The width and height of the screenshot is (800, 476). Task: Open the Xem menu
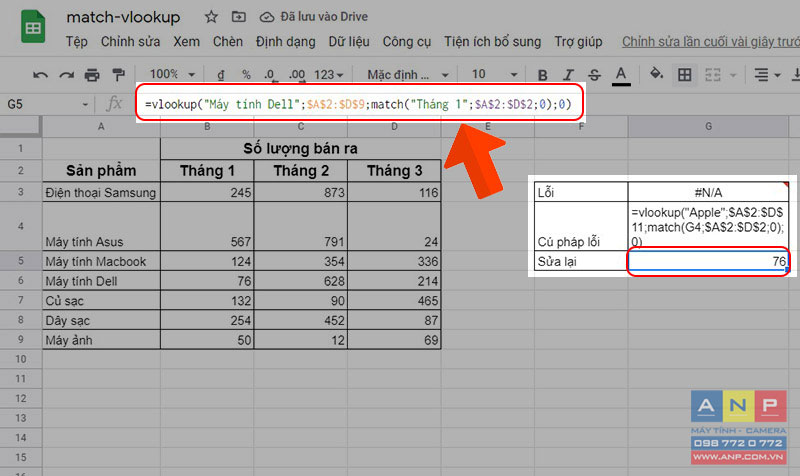(x=186, y=42)
